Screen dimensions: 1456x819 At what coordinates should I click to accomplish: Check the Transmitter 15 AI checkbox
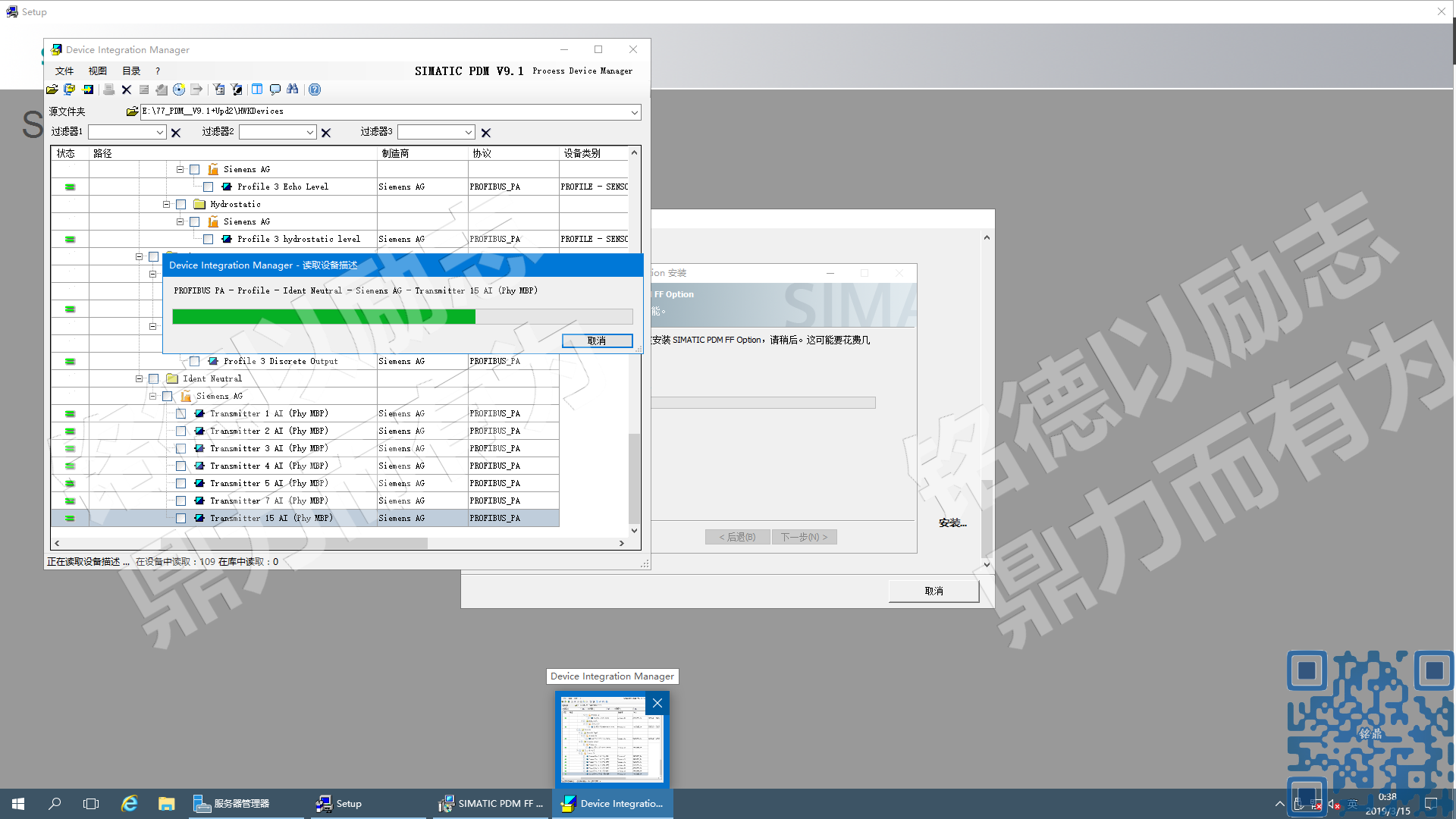[181, 519]
